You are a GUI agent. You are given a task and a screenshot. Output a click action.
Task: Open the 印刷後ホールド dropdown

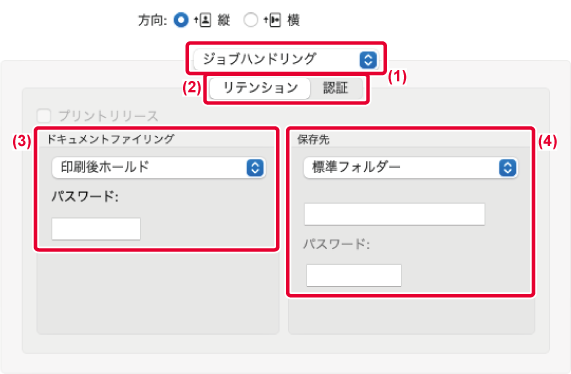pyautogui.click(x=159, y=168)
